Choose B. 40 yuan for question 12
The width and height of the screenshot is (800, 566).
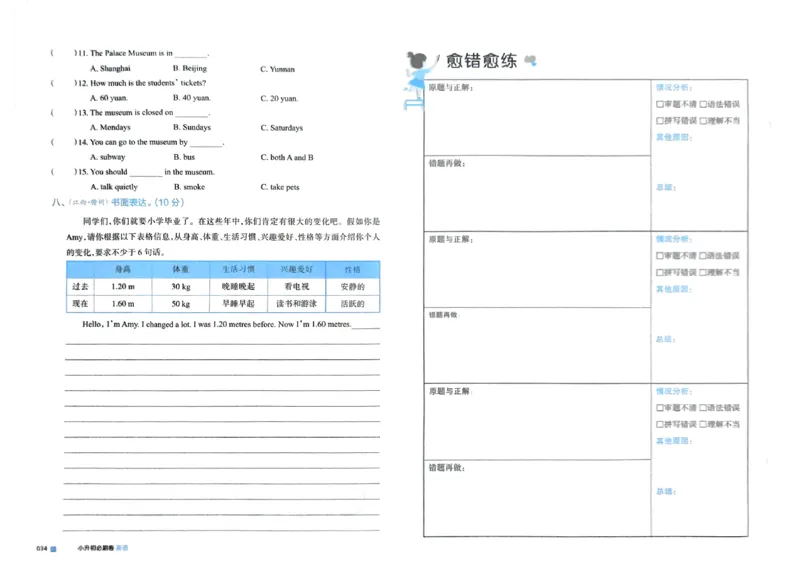click(192, 98)
